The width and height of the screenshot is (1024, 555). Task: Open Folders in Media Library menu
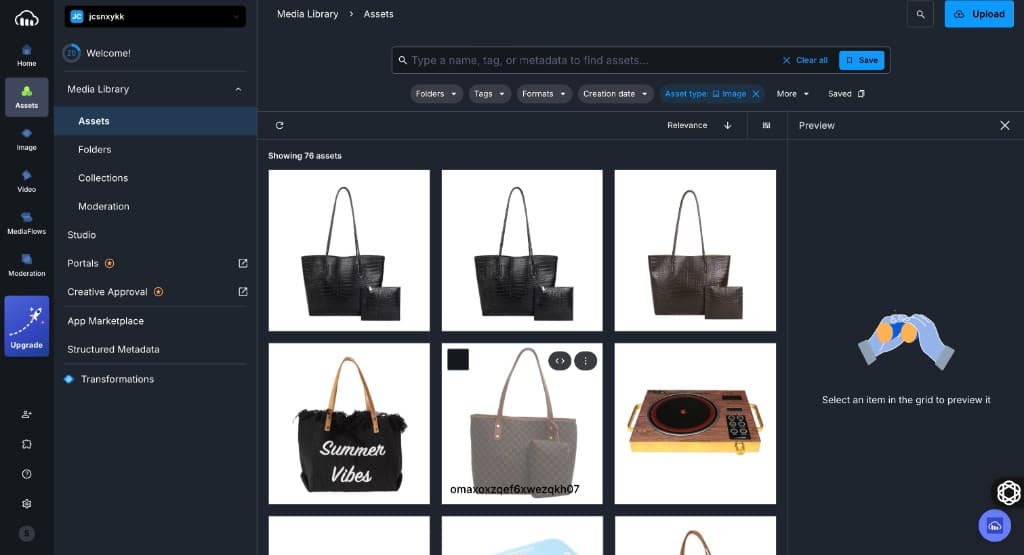pyautogui.click(x=95, y=150)
